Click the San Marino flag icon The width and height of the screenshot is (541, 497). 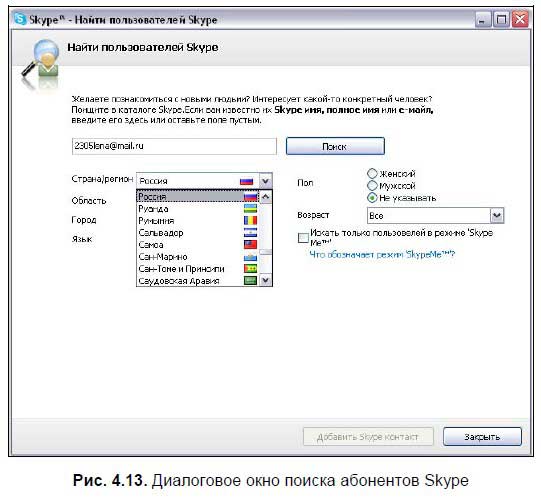[x=250, y=257]
